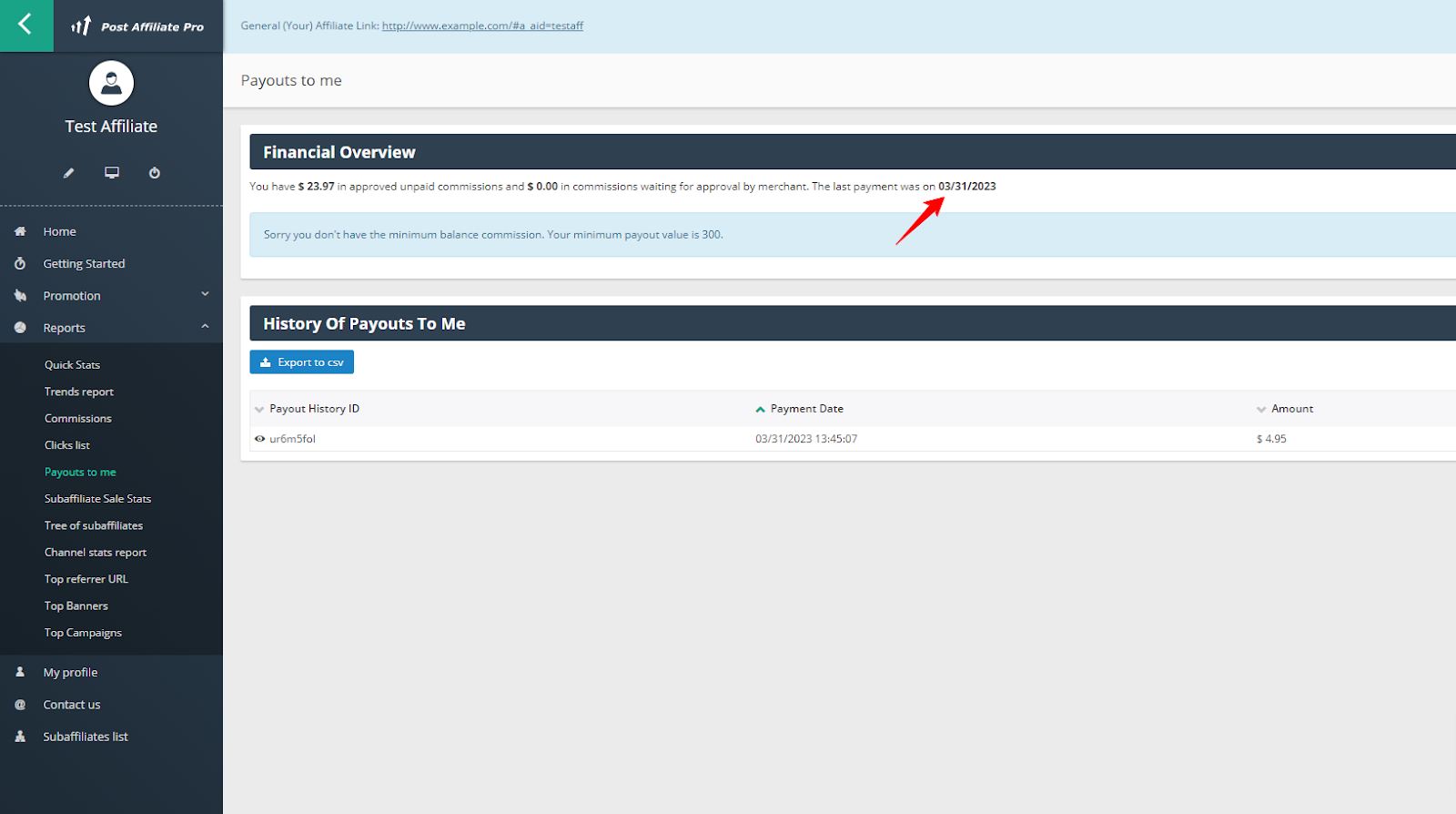Click the monitor icon under Test Affiliate
The height and width of the screenshot is (814, 1456).
tap(112, 173)
